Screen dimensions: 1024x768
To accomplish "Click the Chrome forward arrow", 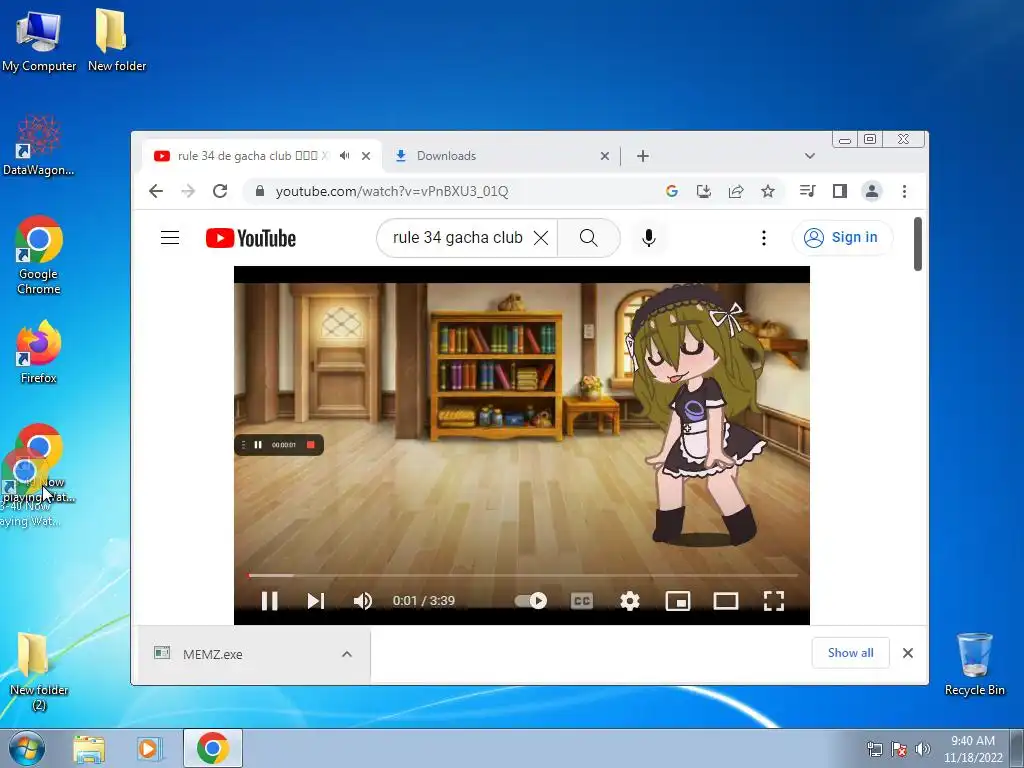I will click(x=188, y=191).
